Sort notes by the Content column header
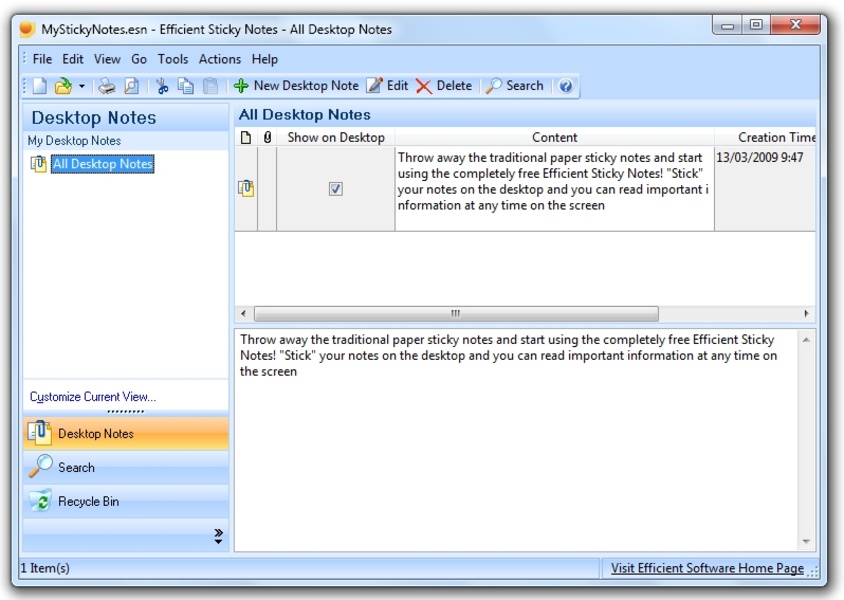The height and width of the screenshot is (600, 844). click(x=554, y=137)
